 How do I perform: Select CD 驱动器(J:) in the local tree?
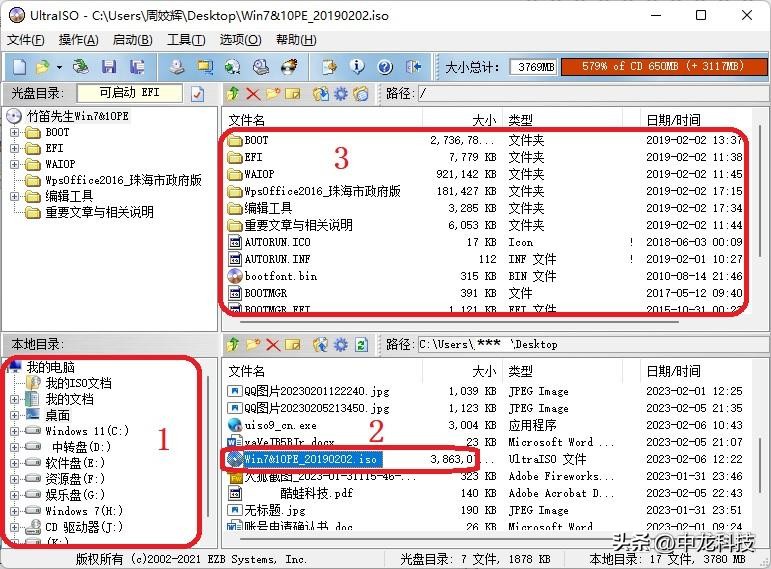click(84, 527)
